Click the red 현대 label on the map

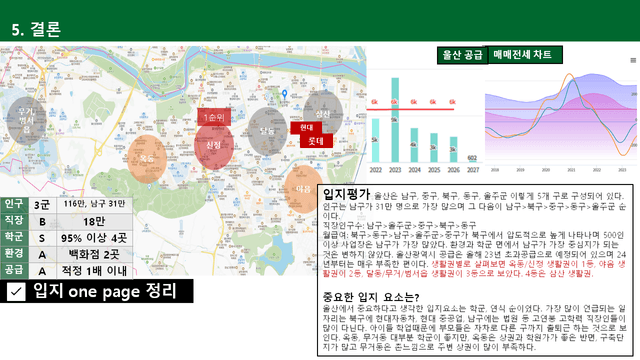pyautogui.click(x=306, y=128)
